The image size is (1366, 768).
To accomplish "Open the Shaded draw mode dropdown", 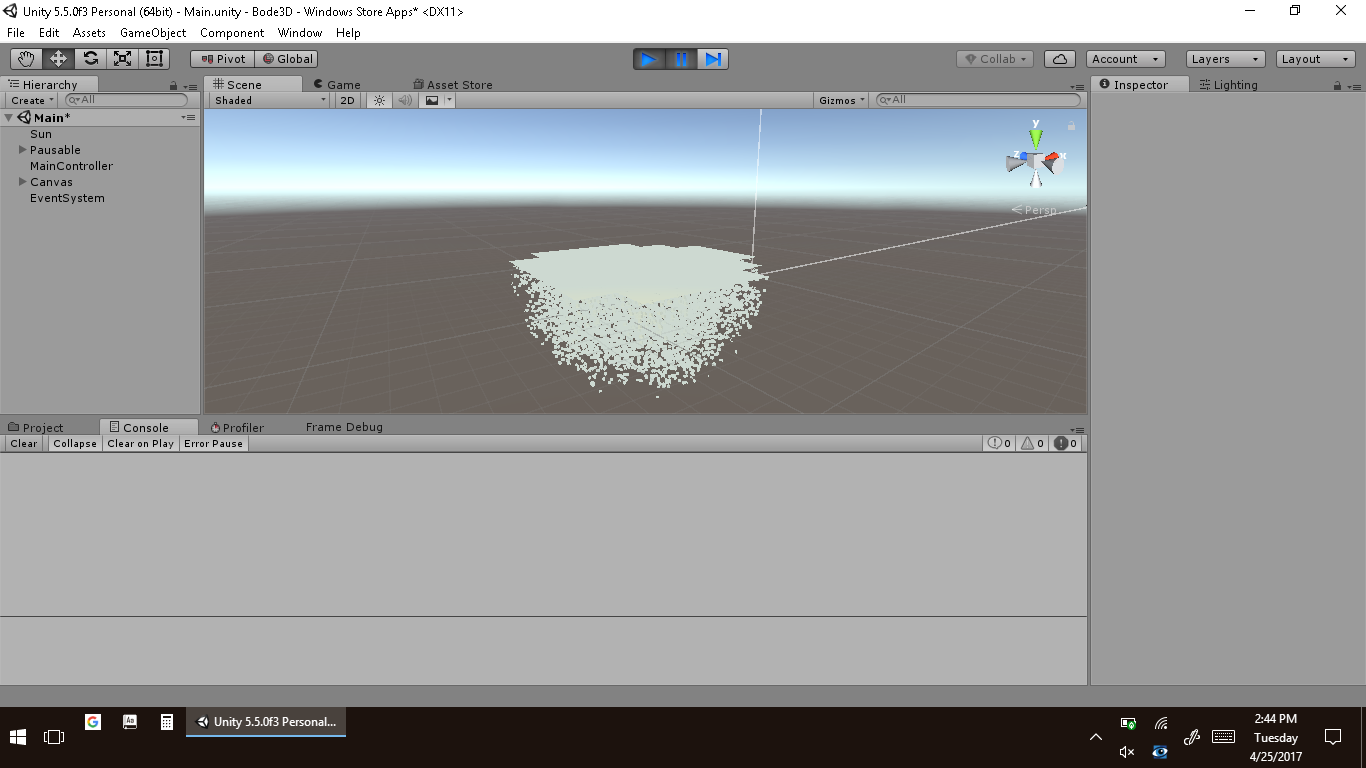I will pyautogui.click(x=270, y=100).
